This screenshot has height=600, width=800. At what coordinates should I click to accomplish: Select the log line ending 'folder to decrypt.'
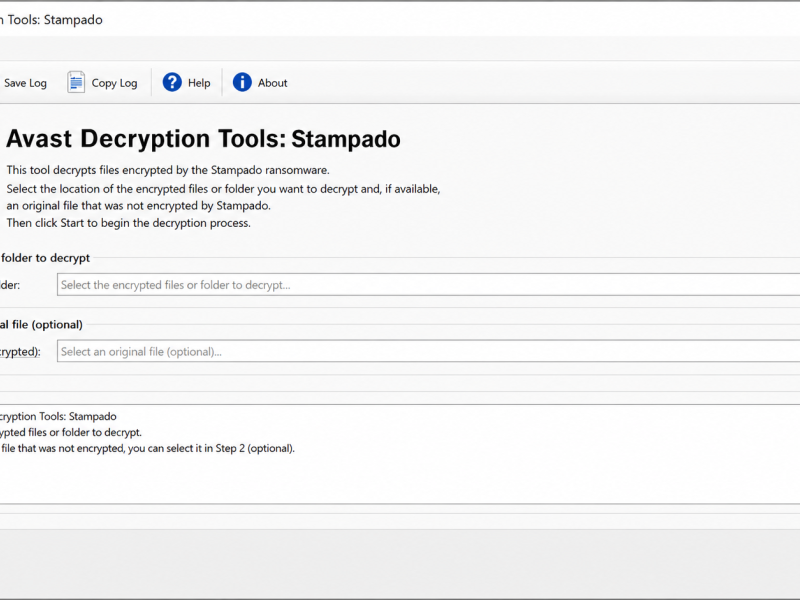70,433
